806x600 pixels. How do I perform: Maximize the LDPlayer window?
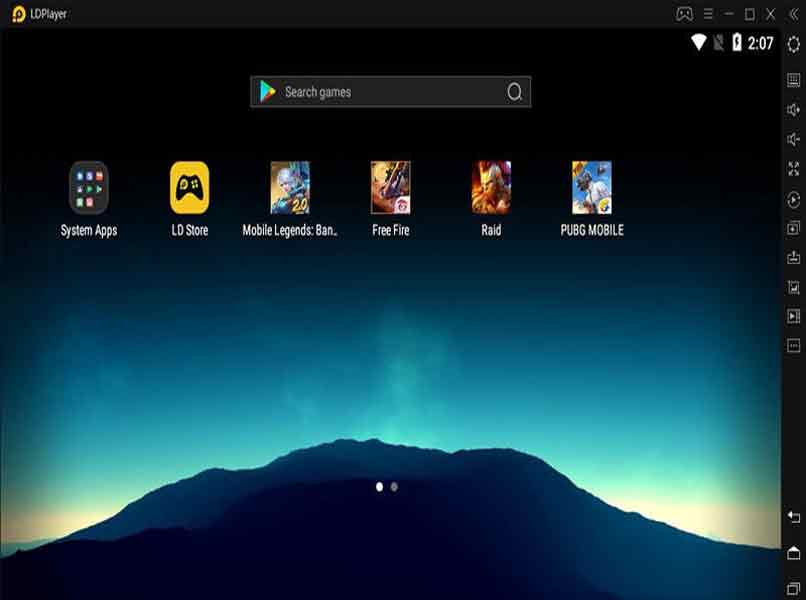[750, 14]
